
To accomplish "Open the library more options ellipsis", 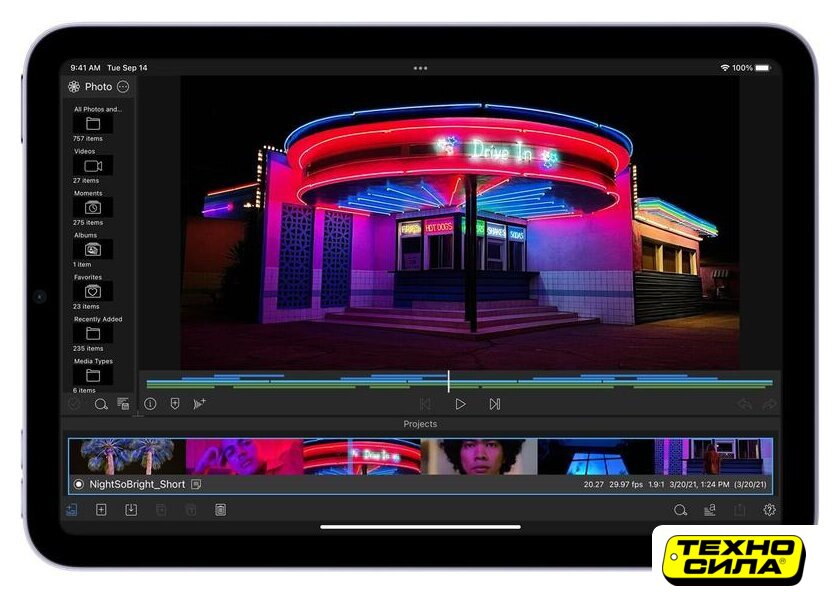I will 123,87.
